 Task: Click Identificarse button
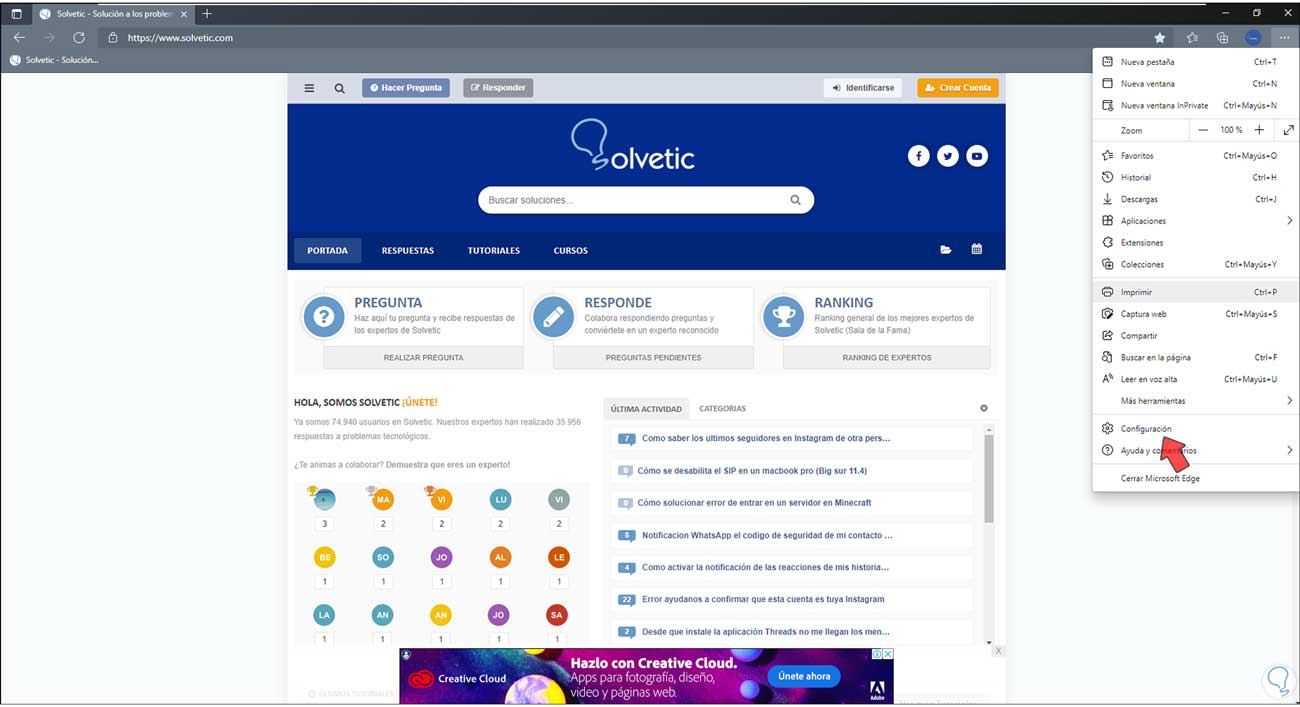pyautogui.click(x=863, y=88)
